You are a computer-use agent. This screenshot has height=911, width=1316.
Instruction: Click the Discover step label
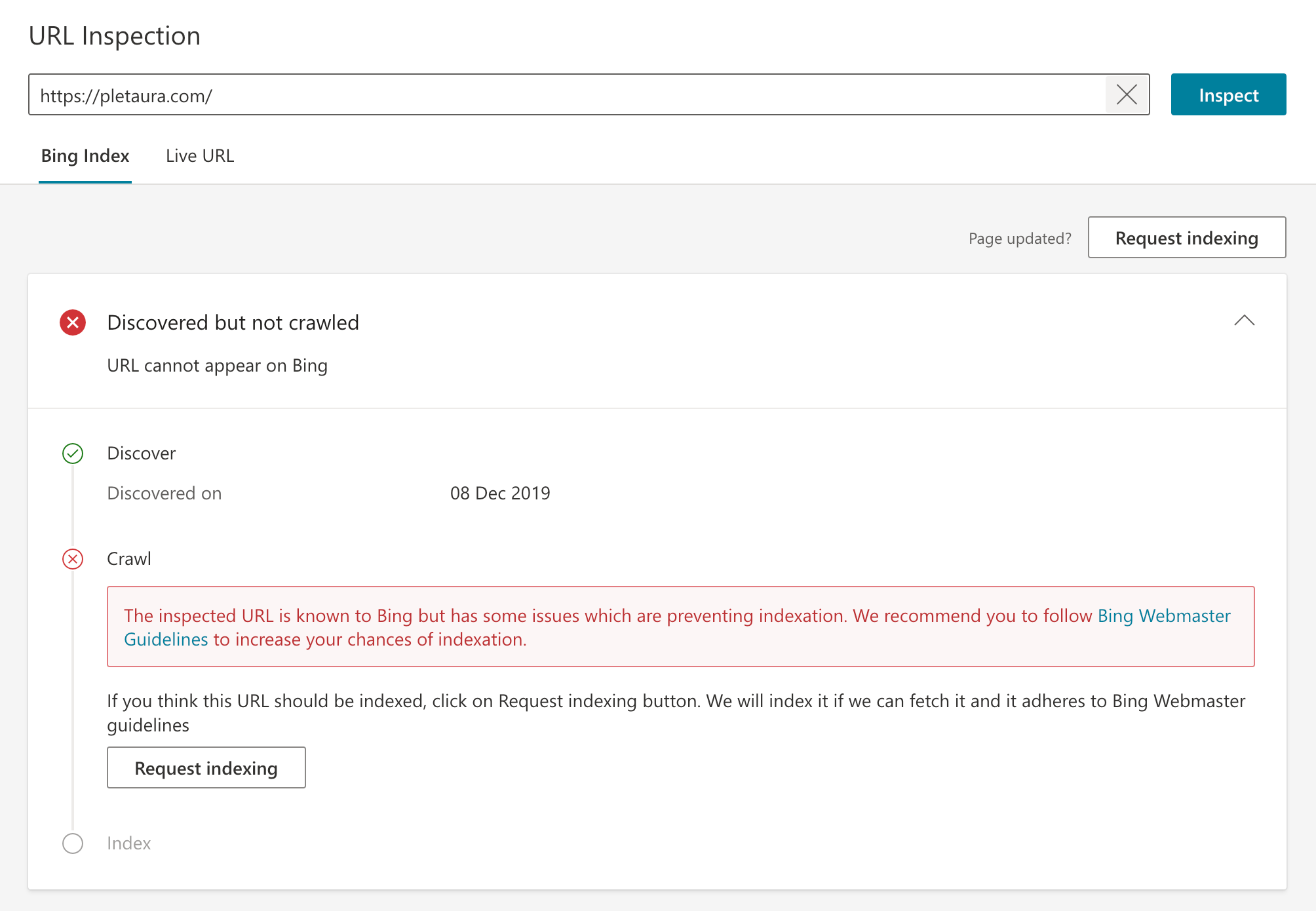point(142,454)
